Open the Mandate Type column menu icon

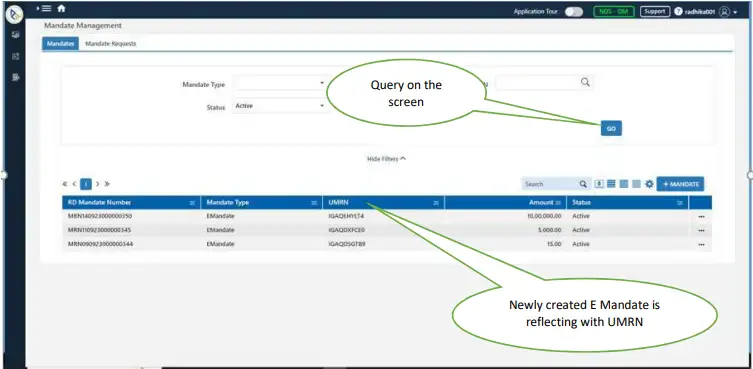coord(314,203)
